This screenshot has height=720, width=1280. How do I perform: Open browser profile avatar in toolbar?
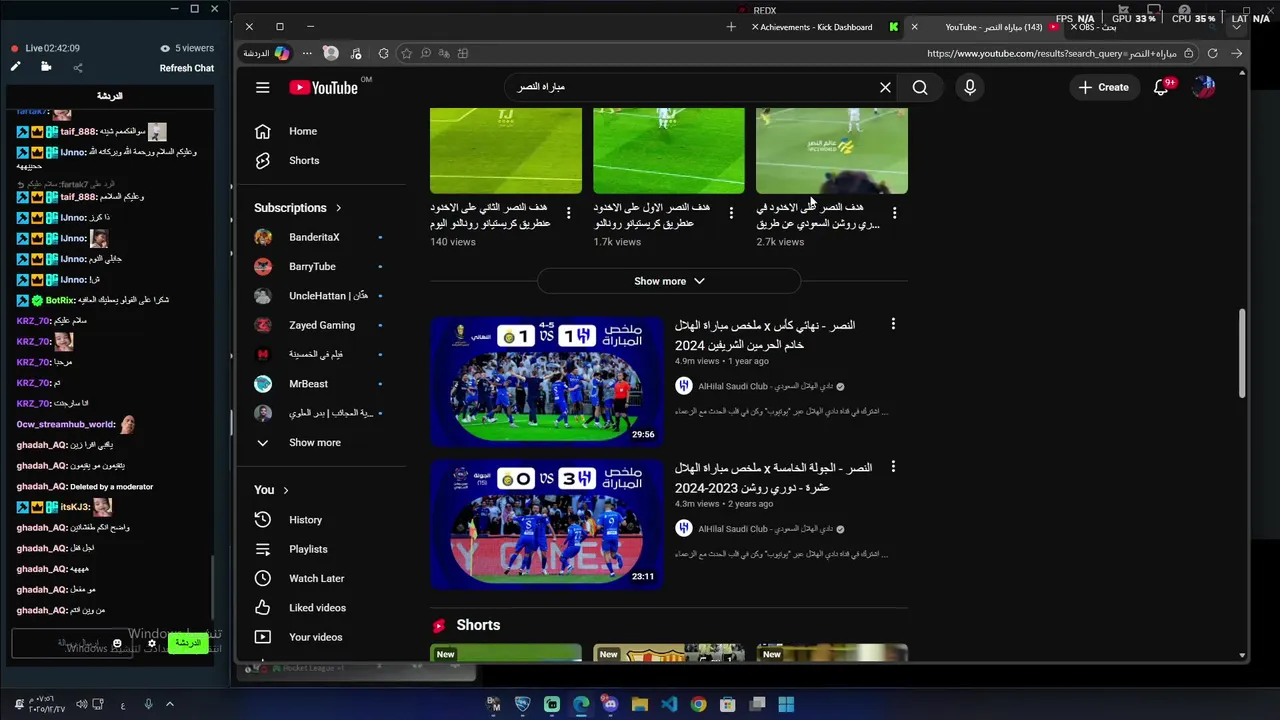click(331, 53)
